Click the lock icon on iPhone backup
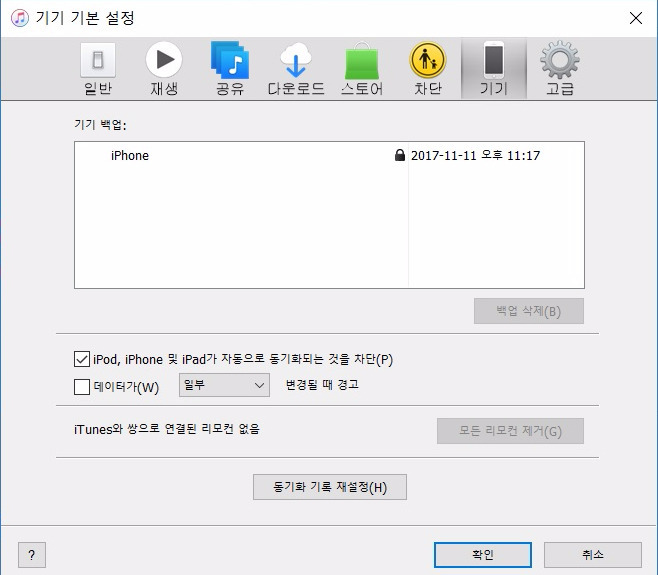658x575 pixels. tap(400, 155)
